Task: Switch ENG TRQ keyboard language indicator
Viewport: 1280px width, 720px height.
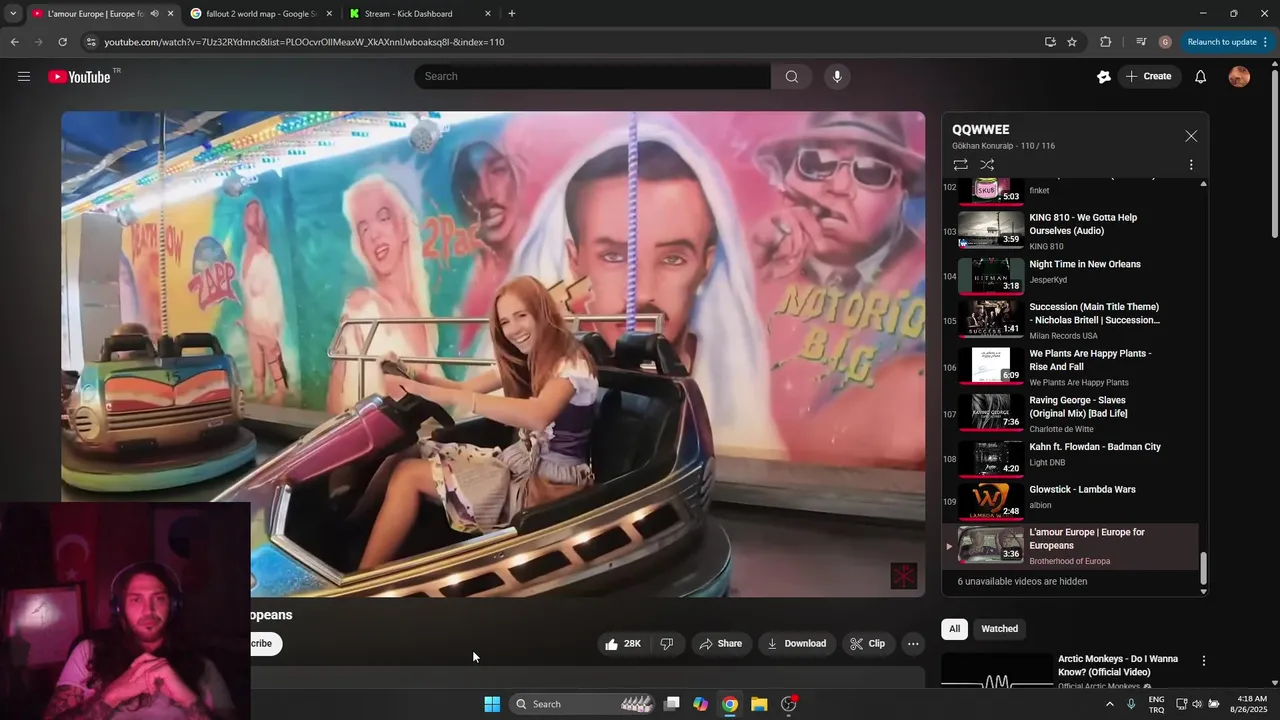Action: (1156, 704)
